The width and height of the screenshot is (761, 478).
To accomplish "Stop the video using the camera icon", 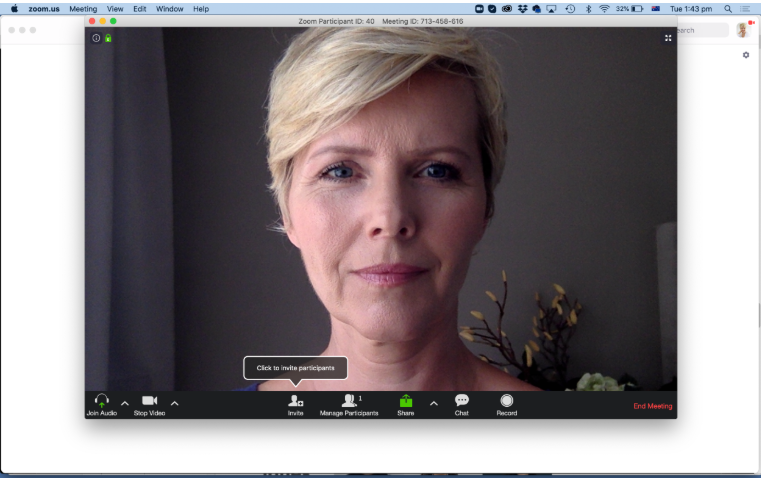I will (x=149, y=400).
